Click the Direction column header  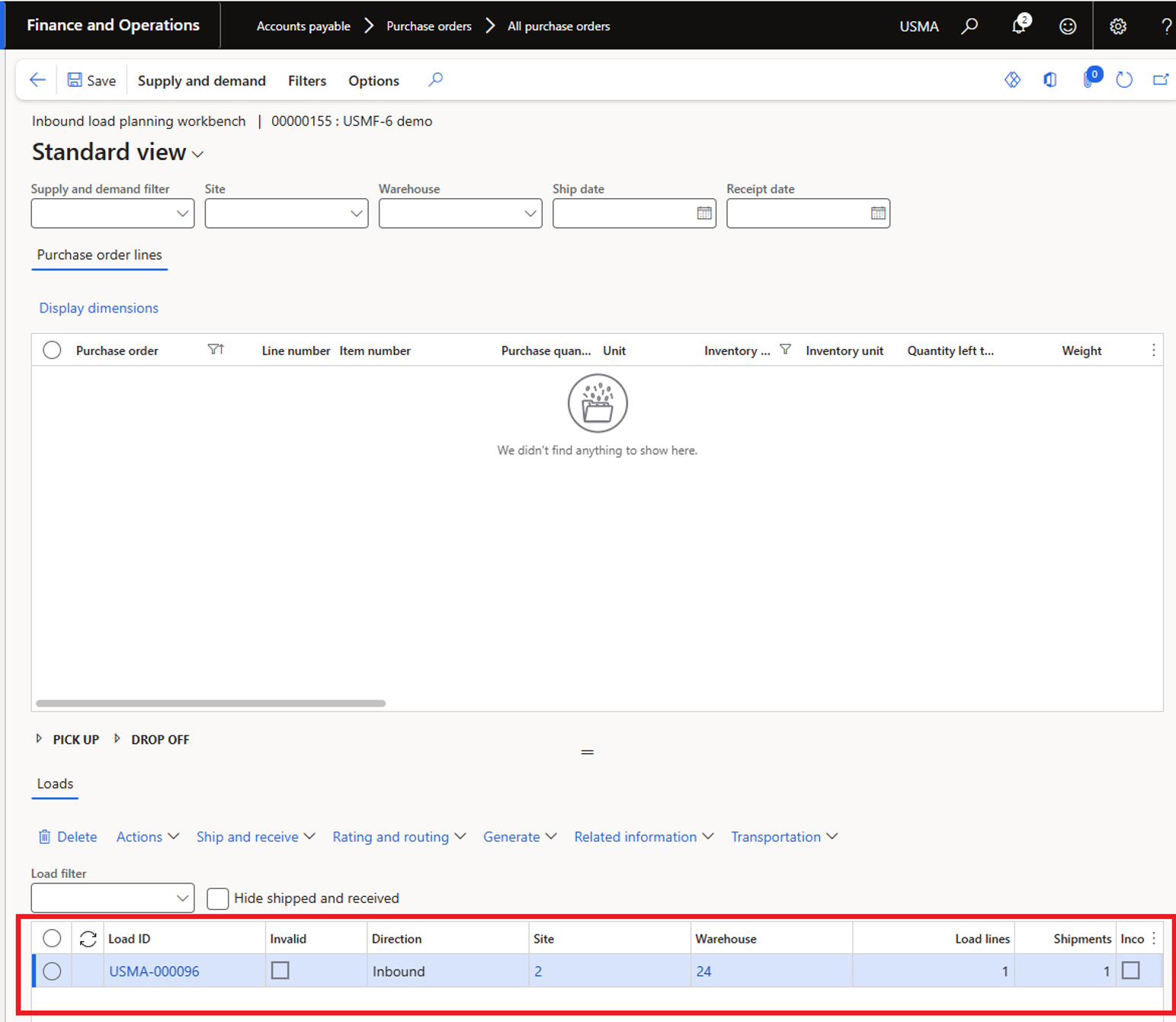pyautogui.click(x=396, y=939)
